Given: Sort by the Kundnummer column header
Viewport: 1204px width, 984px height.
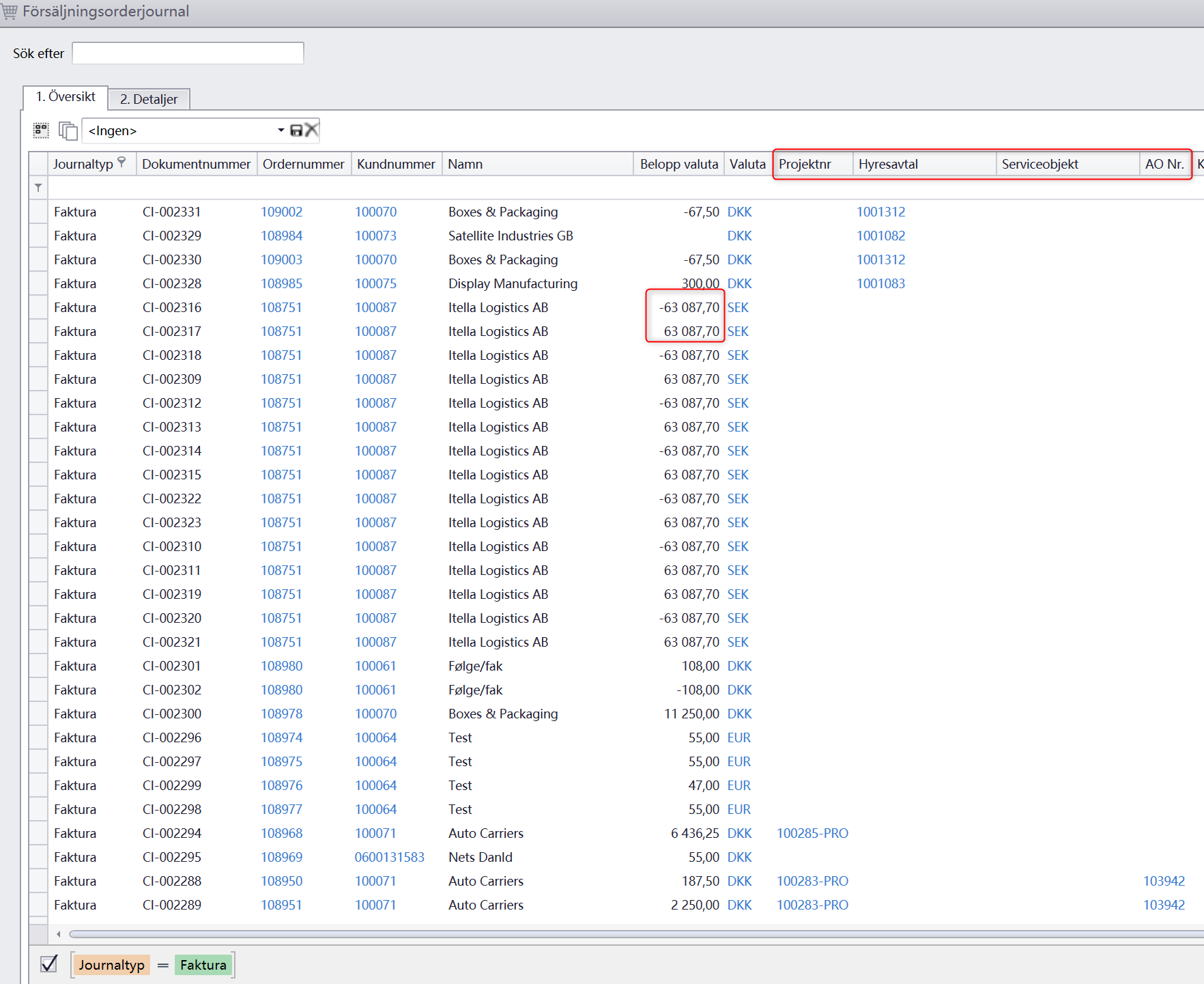Looking at the screenshot, I should click(x=396, y=164).
